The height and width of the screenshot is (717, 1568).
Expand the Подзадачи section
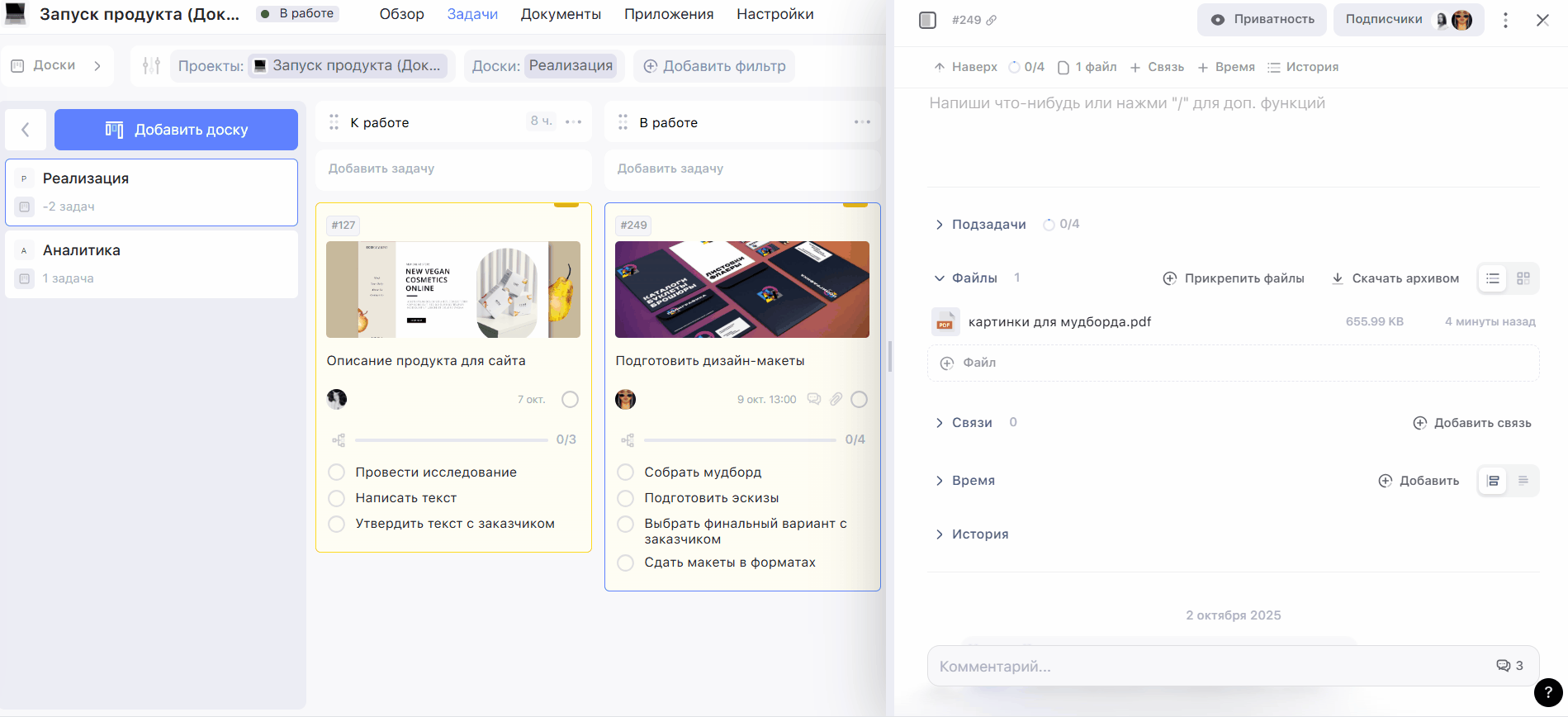939,225
